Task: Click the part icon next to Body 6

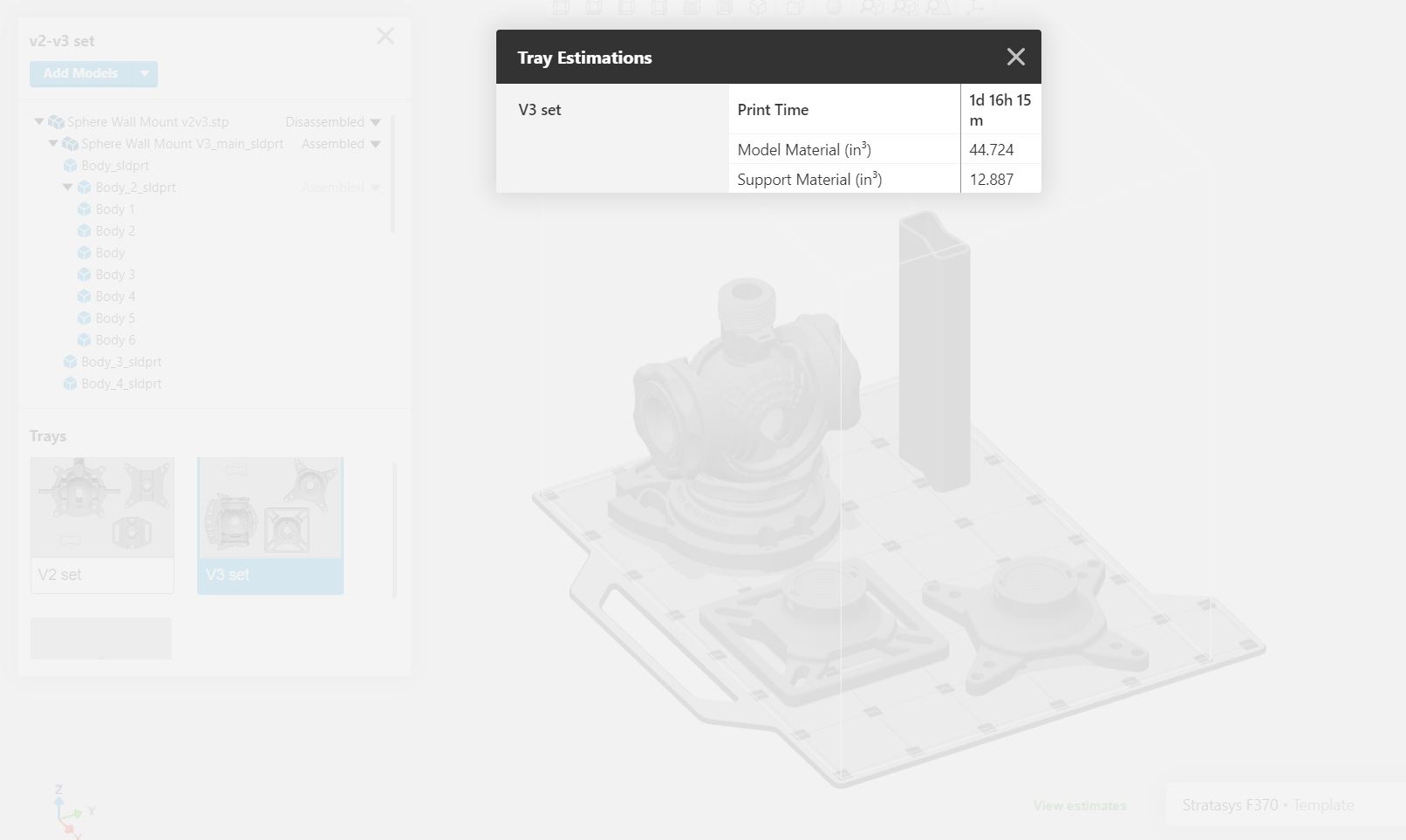Action: (84, 340)
